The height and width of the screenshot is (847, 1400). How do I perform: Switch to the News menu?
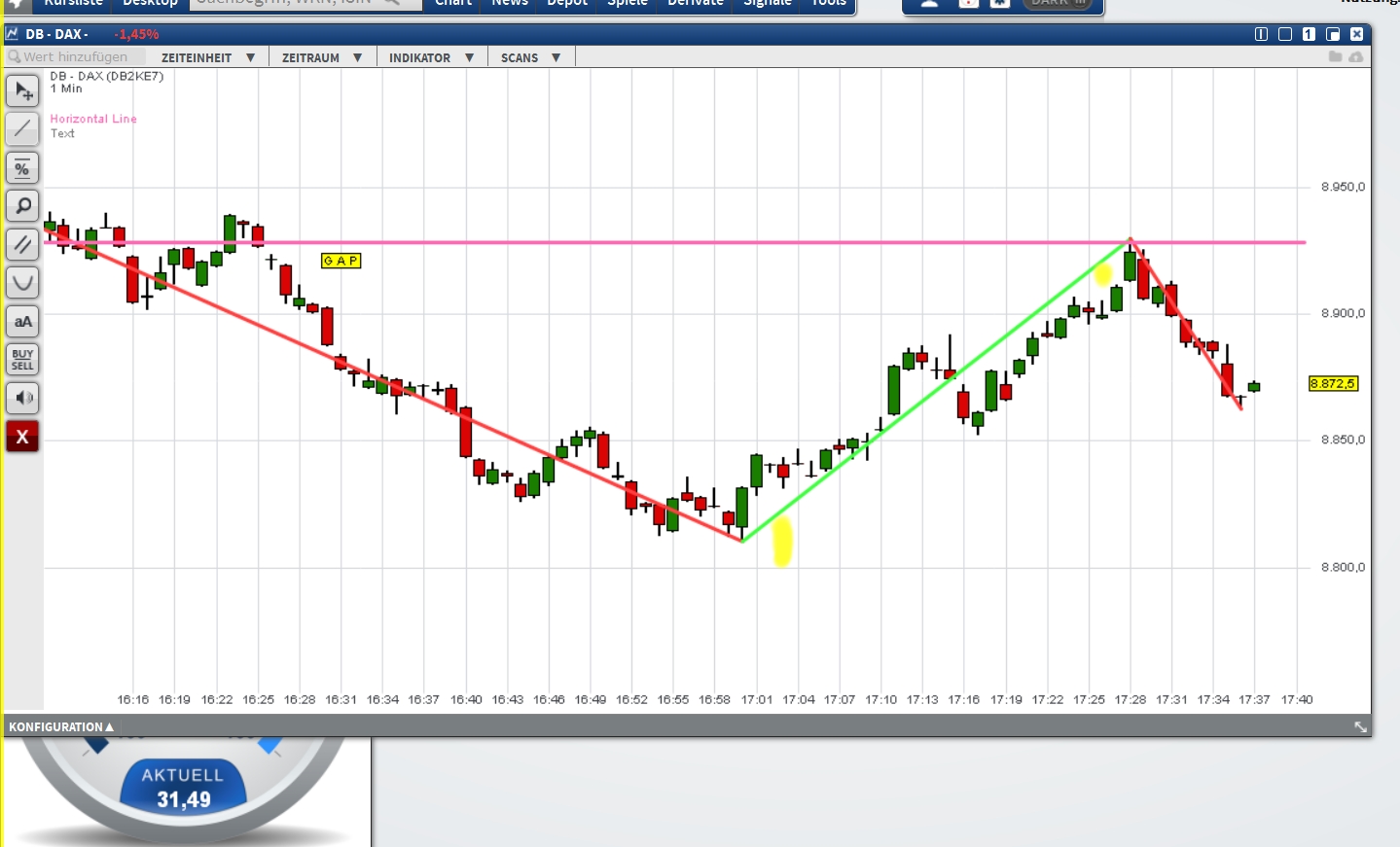(x=509, y=3)
